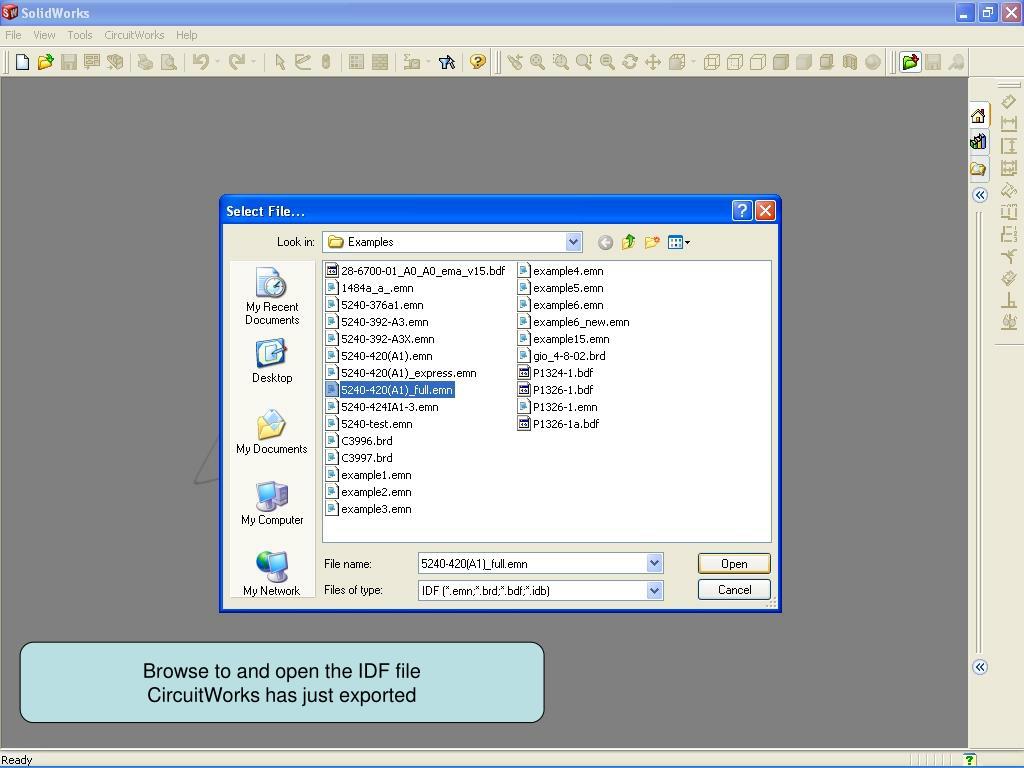This screenshot has width=1024, height=768.
Task: Open the view orientation dropdown arrow
Action: [x=693, y=62]
